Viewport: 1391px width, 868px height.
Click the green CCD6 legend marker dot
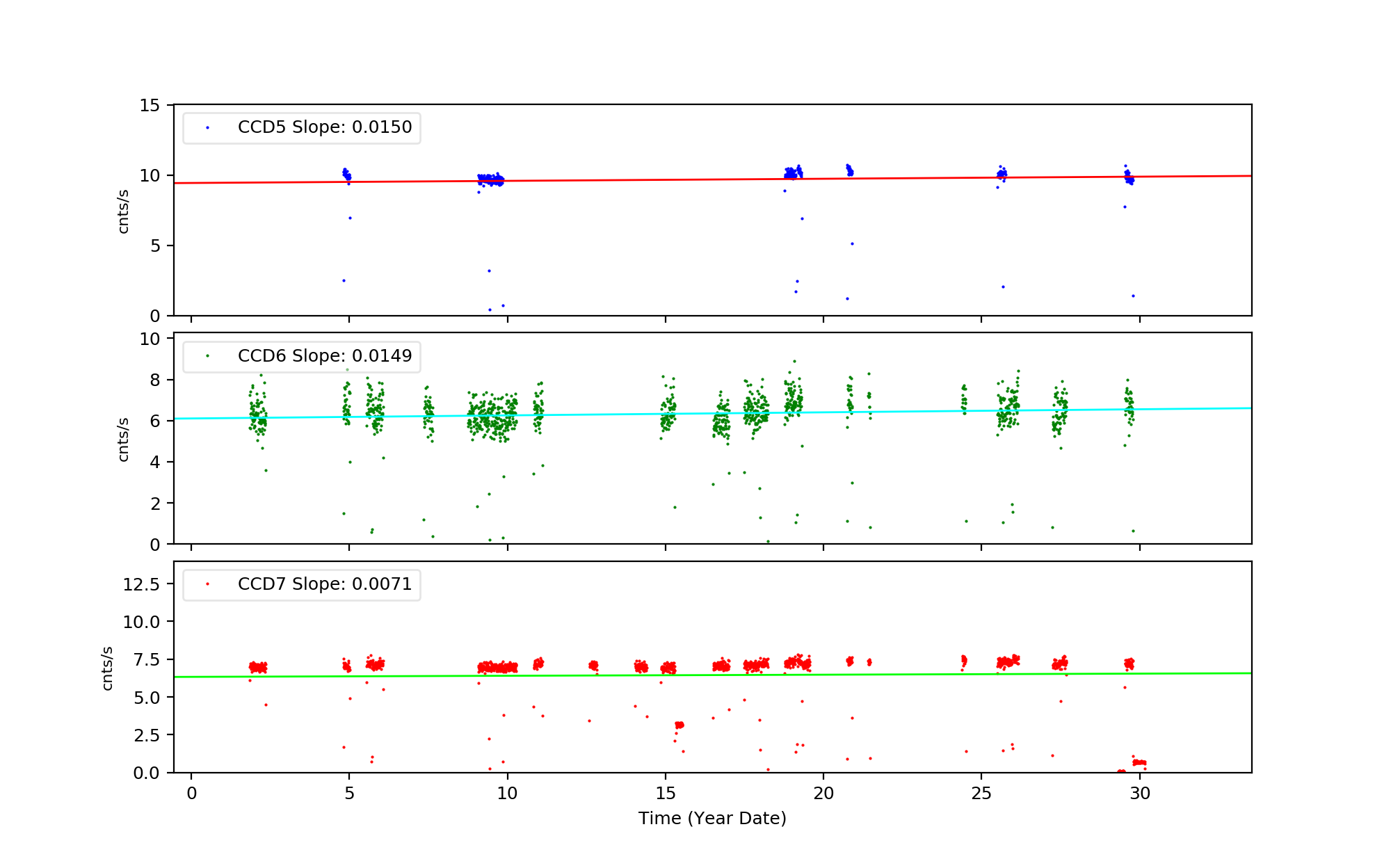pyautogui.click(x=207, y=356)
